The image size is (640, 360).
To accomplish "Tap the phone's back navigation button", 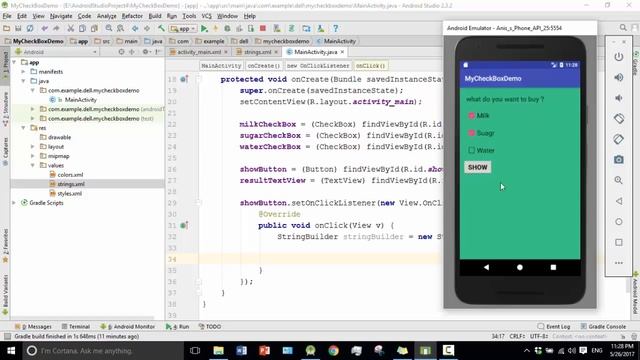I will pyautogui.click(x=486, y=267).
